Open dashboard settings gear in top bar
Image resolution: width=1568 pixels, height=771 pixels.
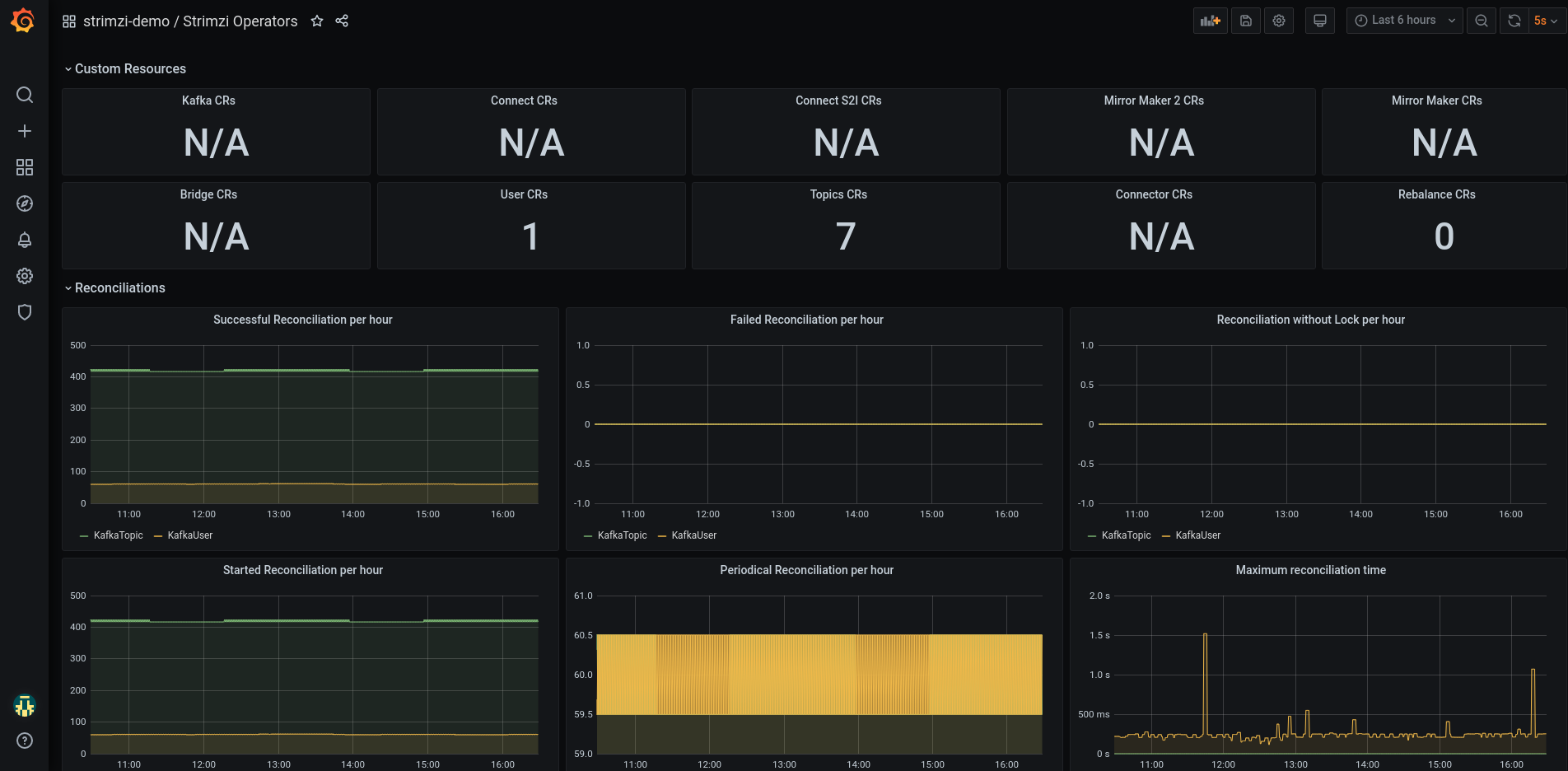(1279, 21)
